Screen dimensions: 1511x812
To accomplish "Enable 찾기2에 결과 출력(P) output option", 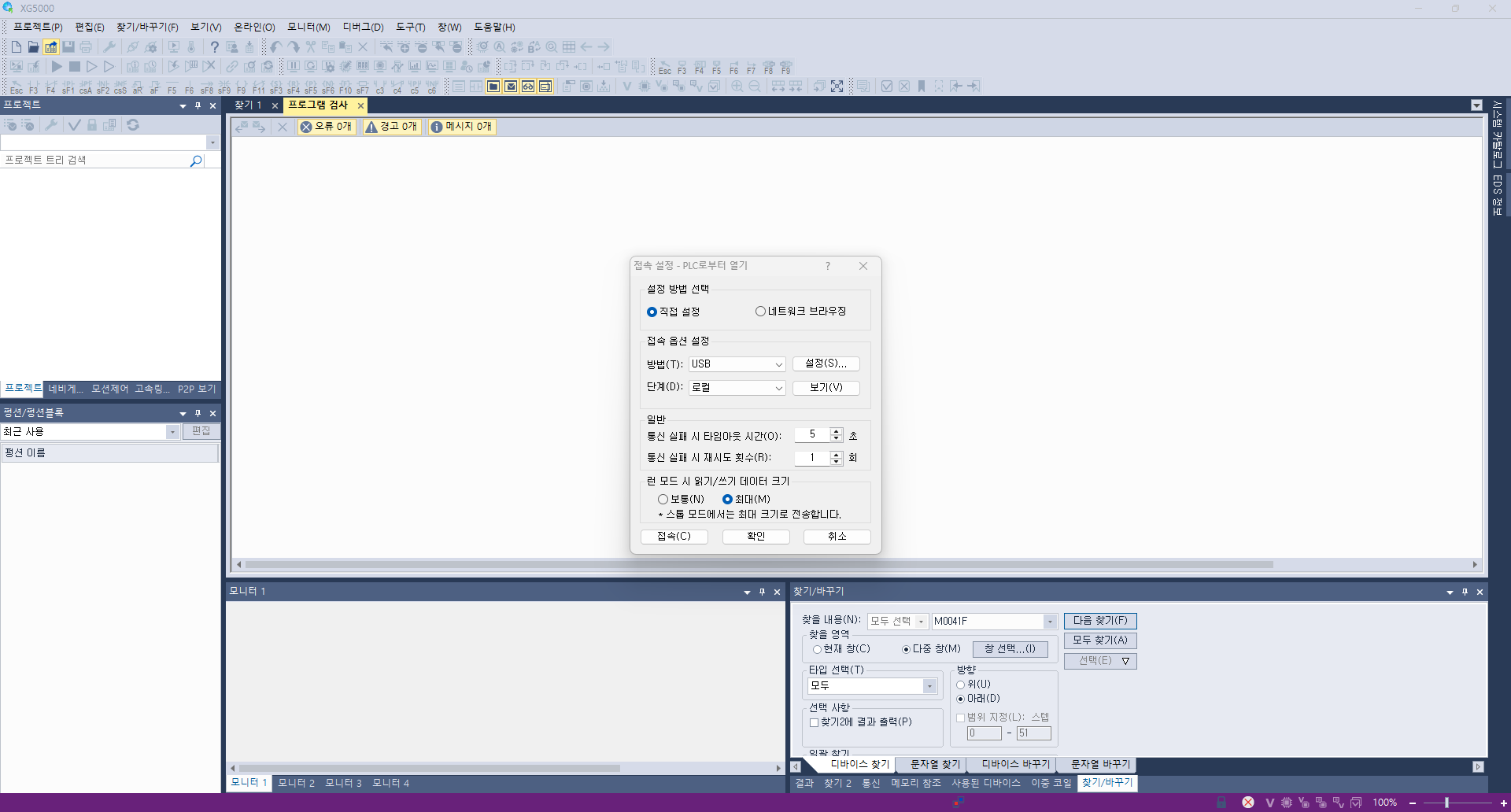I will coord(815,722).
